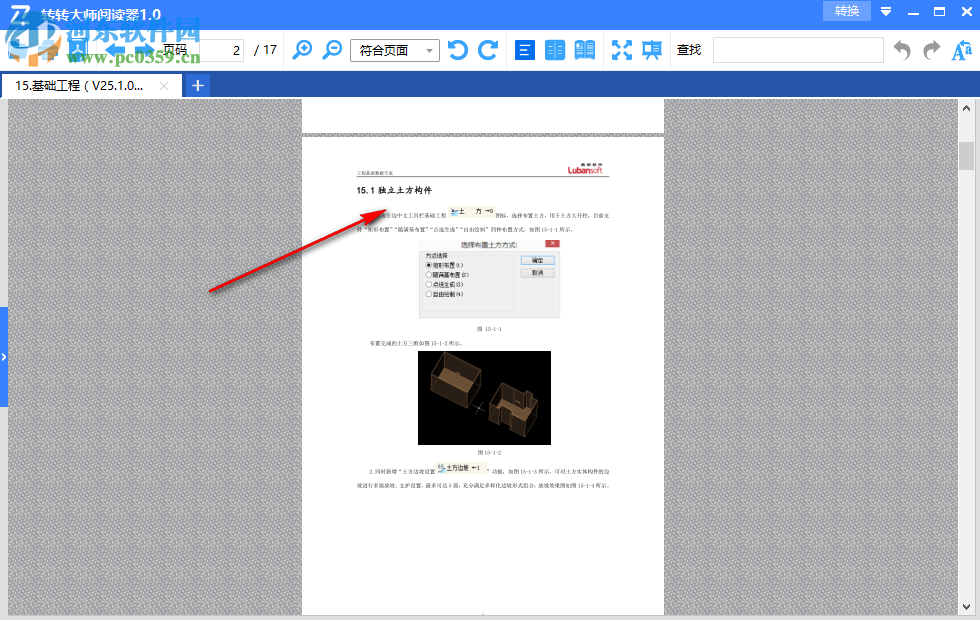Screen dimensions: 980x620
Task: Find next search result arrow
Action: point(932,50)
